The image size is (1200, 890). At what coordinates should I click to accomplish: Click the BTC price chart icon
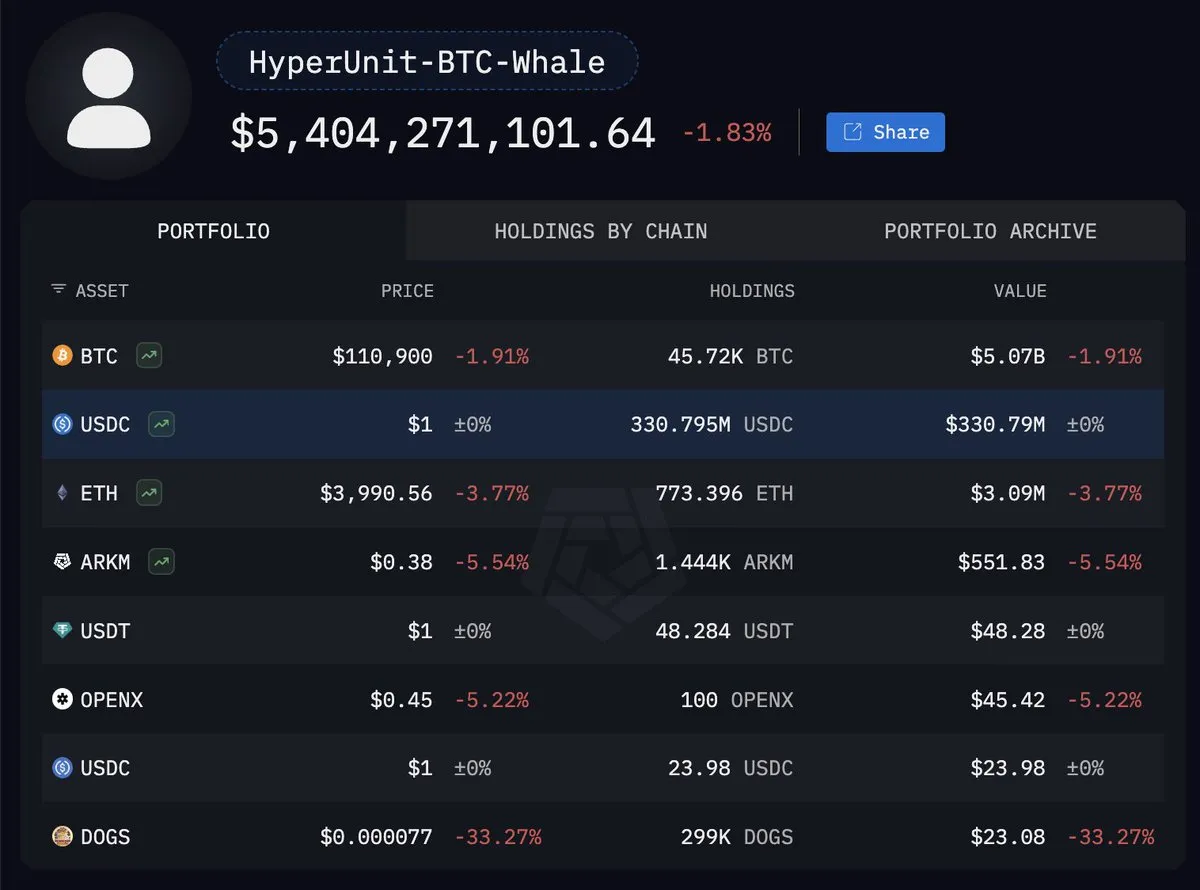pos(150,355)
